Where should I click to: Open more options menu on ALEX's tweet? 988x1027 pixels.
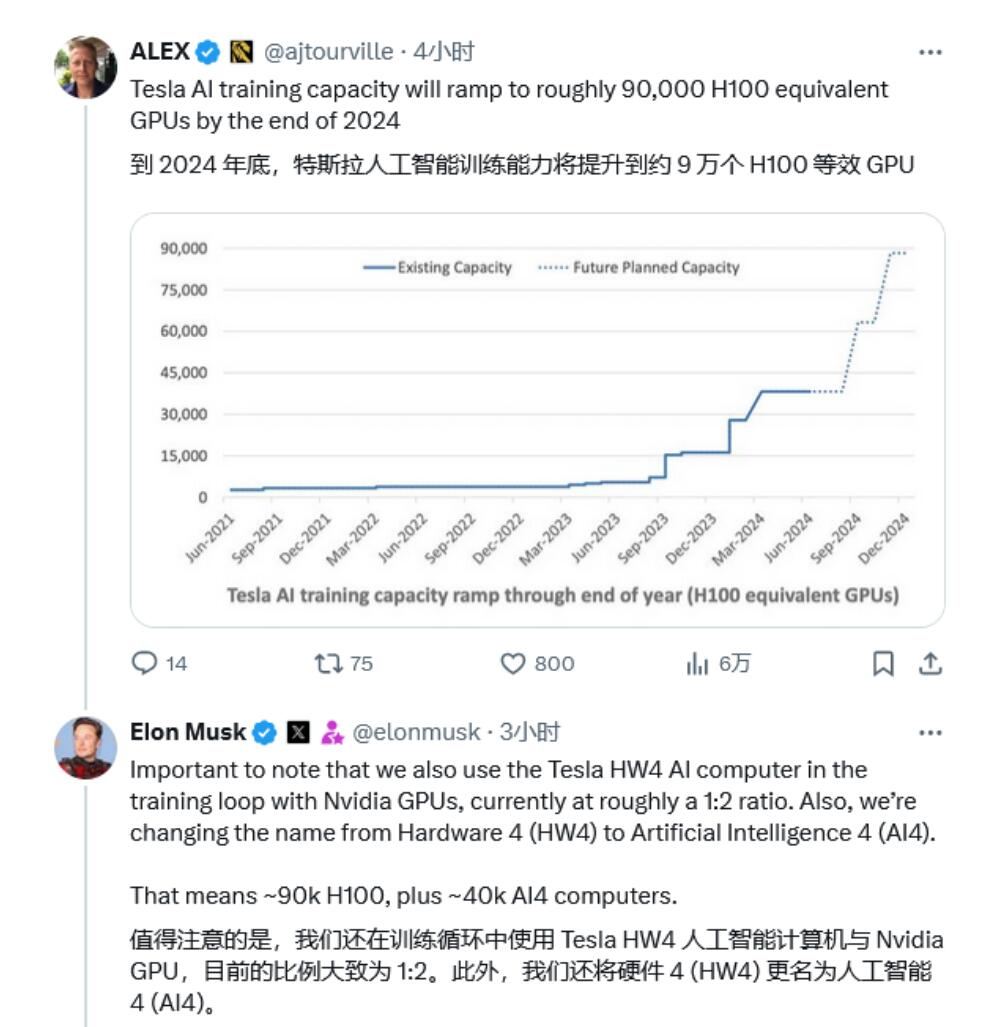[930, 52]
